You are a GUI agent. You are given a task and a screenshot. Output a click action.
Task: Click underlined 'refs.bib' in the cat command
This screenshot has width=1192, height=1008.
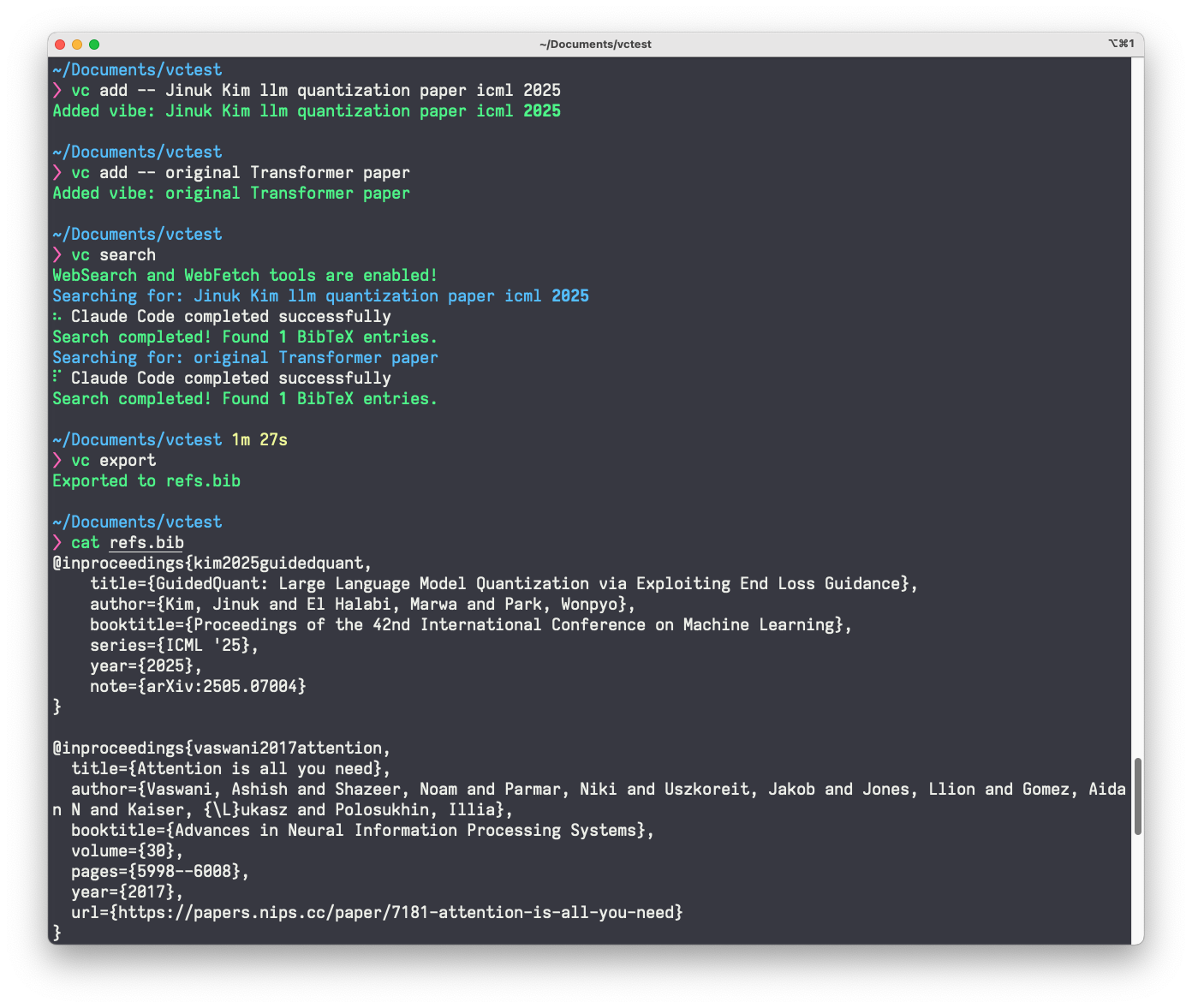point(146,543)
